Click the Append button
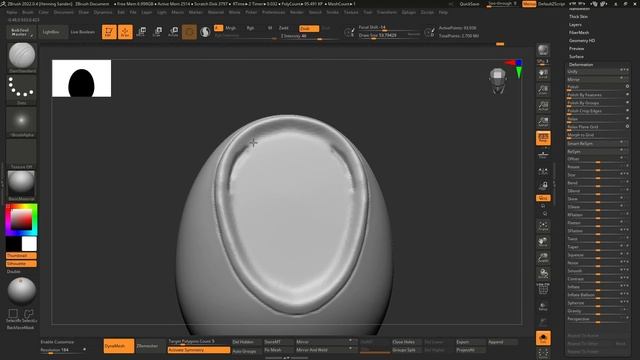Viewport: 640px width, 360px height. click(x=502, y=342)
